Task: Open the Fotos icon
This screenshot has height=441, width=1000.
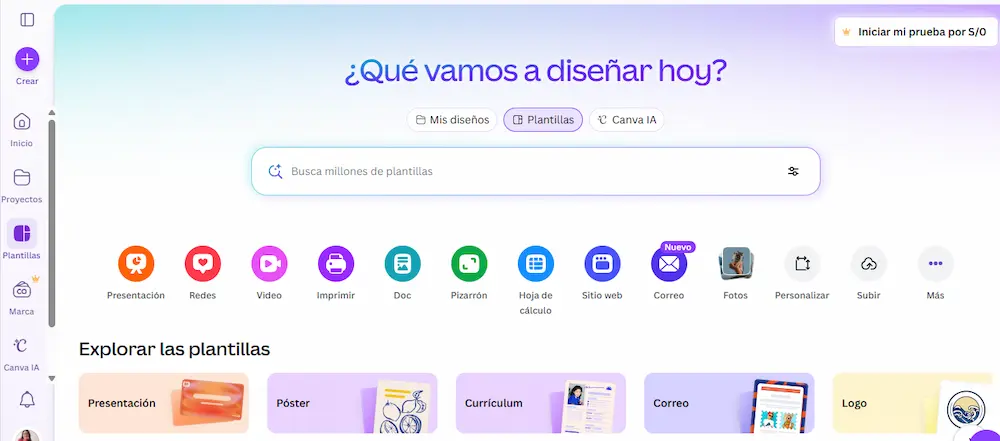Action: point(735,264)
